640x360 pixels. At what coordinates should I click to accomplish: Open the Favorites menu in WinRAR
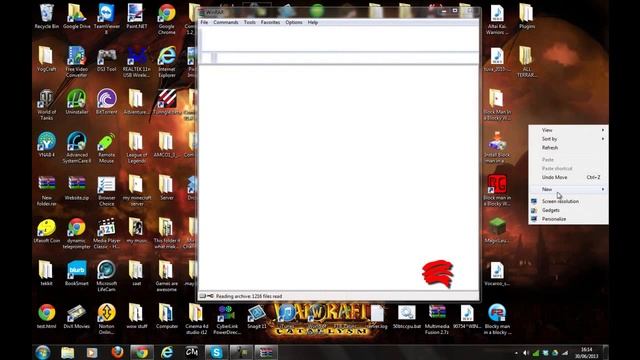pyautogui.click(x=270, y=22)
